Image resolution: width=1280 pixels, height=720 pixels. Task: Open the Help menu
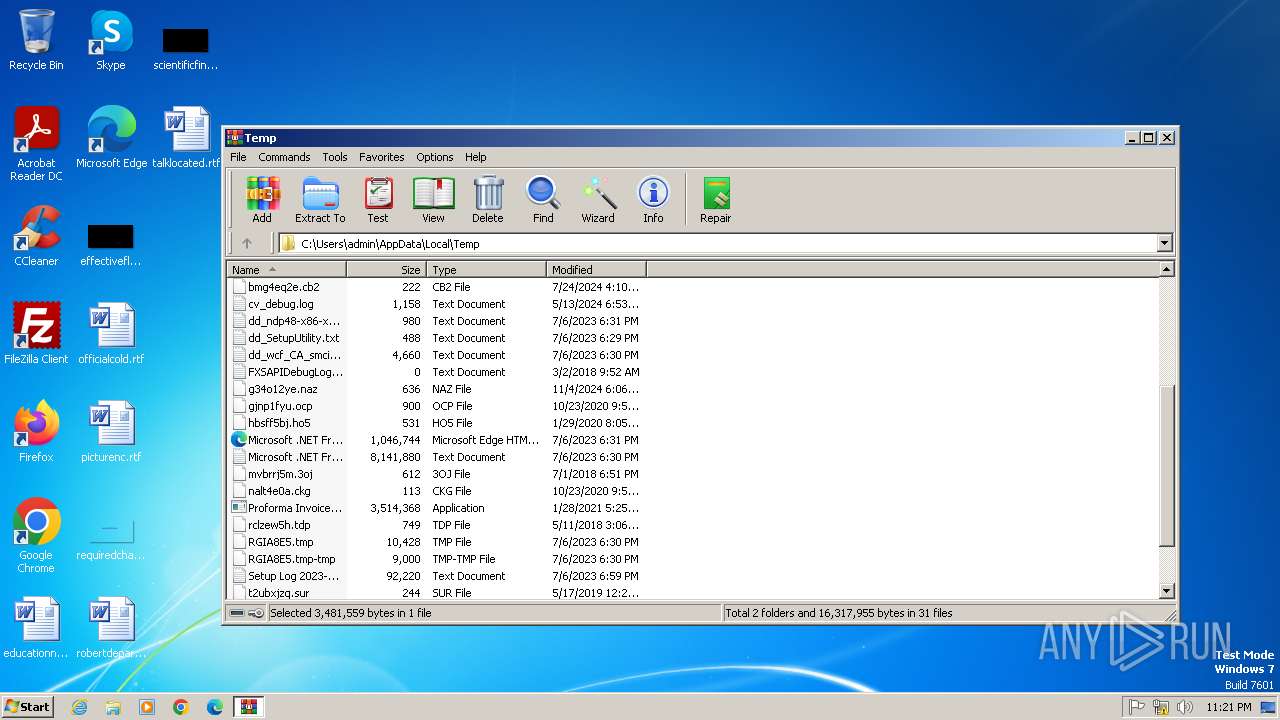click(476, 157)
